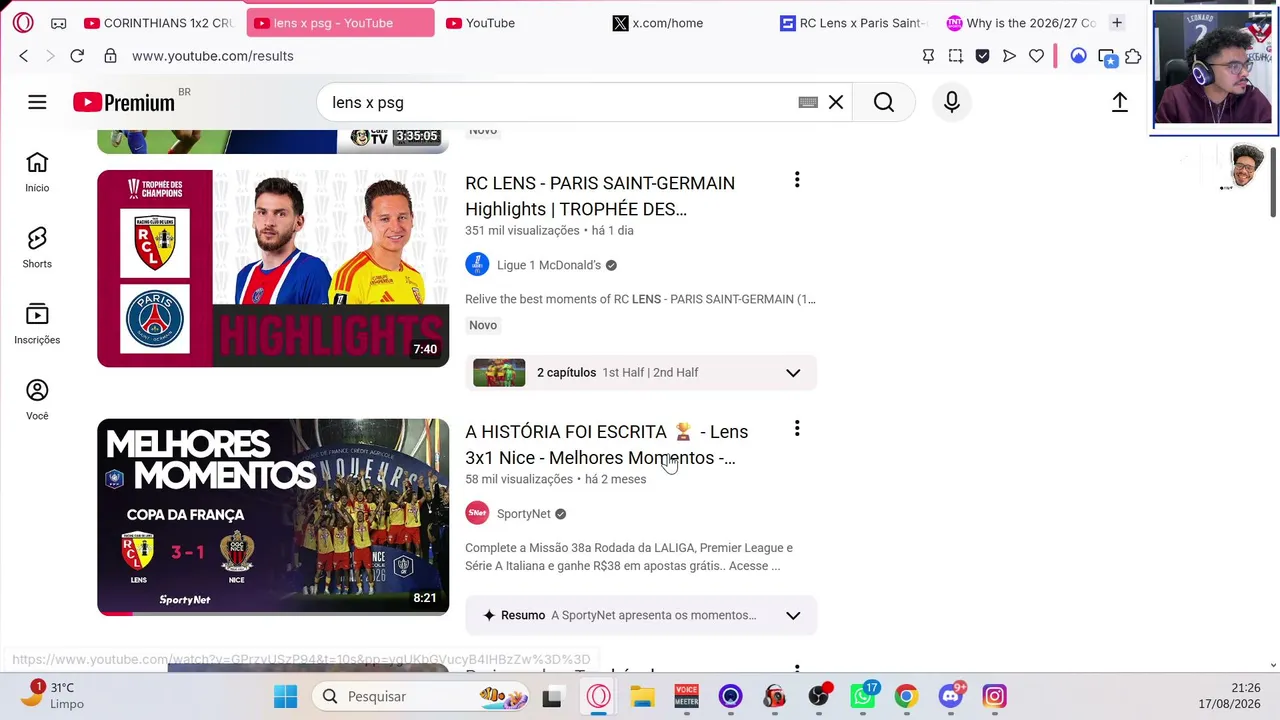Open the Ligue 1 McDonald's channel avatar
Screen dimensions: 1280x720
click(x=477, y=265)
